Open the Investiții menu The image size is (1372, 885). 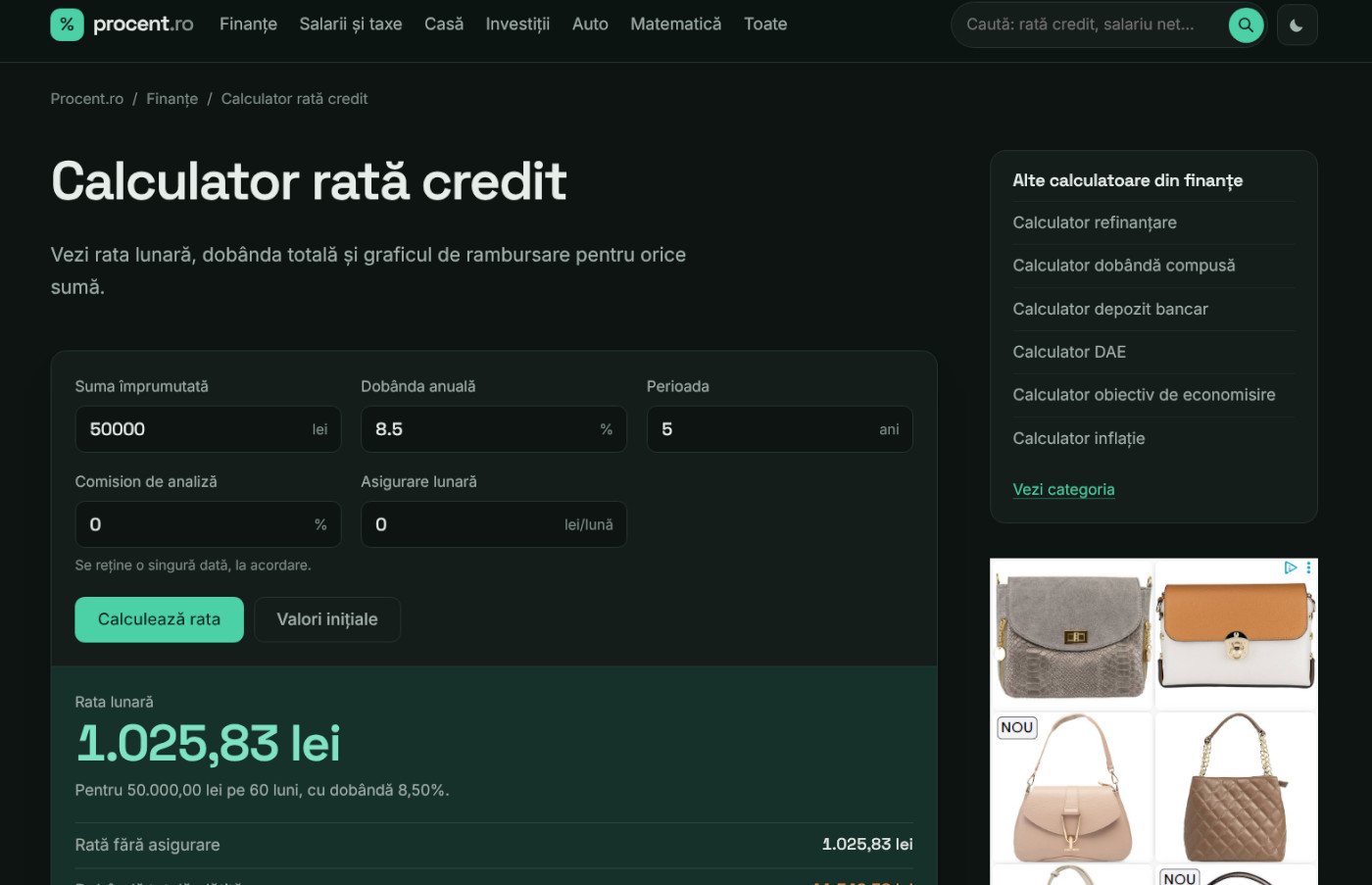click(x=517, y=25)
